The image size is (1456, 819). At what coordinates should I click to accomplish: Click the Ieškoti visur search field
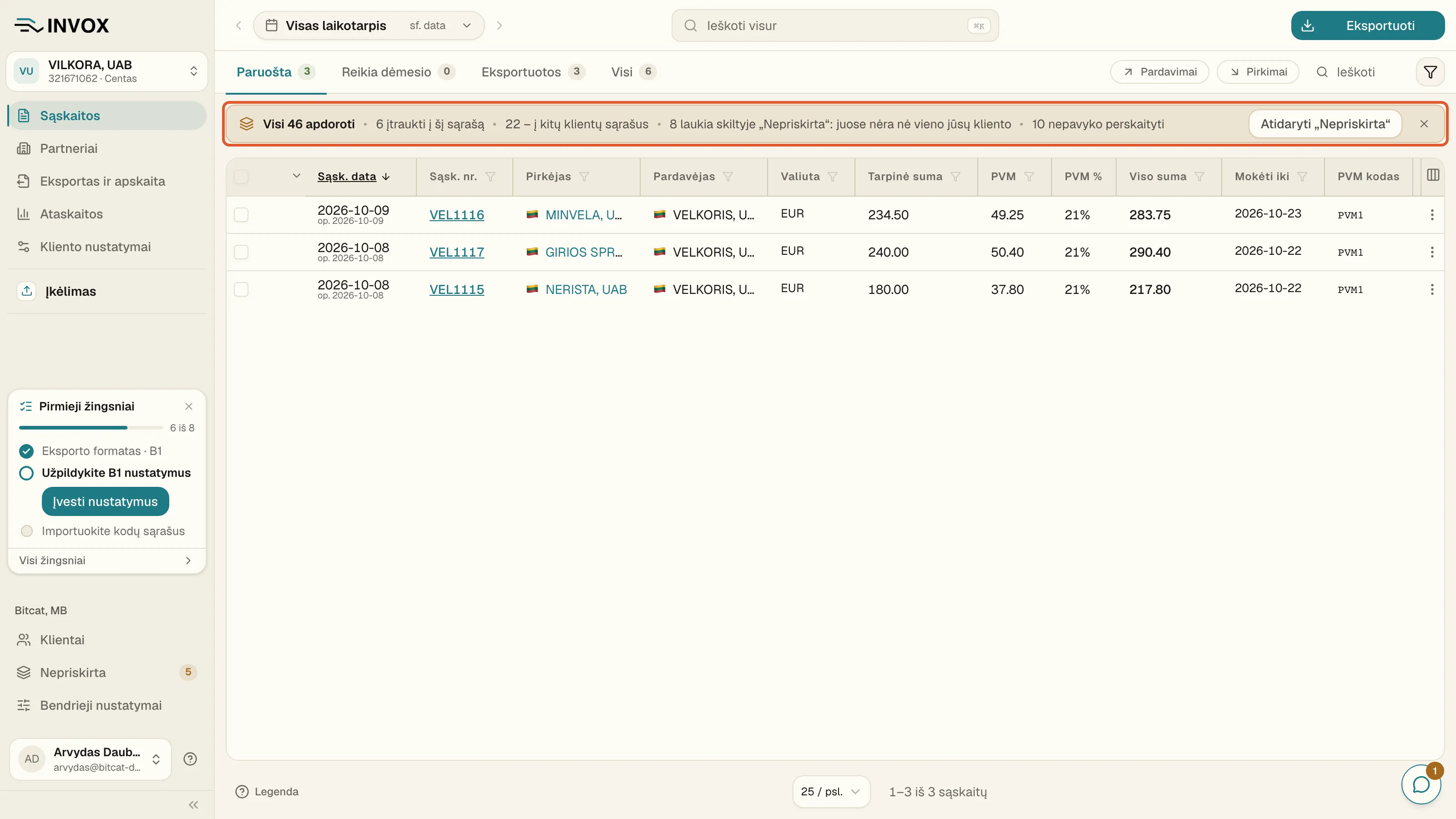[835, 25]
